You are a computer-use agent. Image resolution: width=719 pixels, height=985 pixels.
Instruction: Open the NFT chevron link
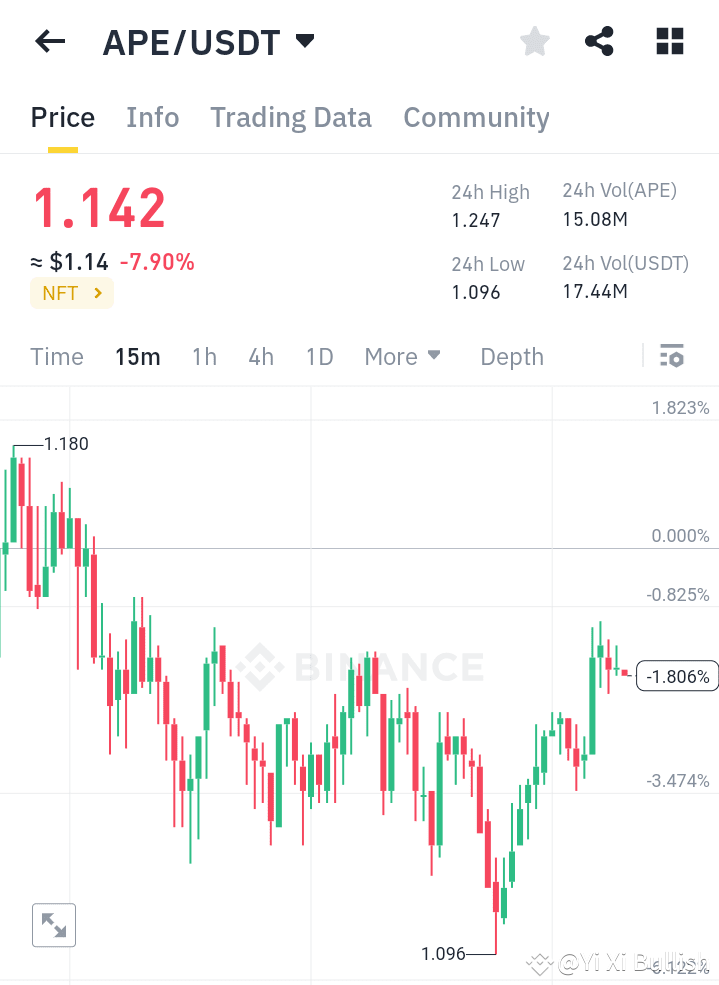tap(97, 294)
